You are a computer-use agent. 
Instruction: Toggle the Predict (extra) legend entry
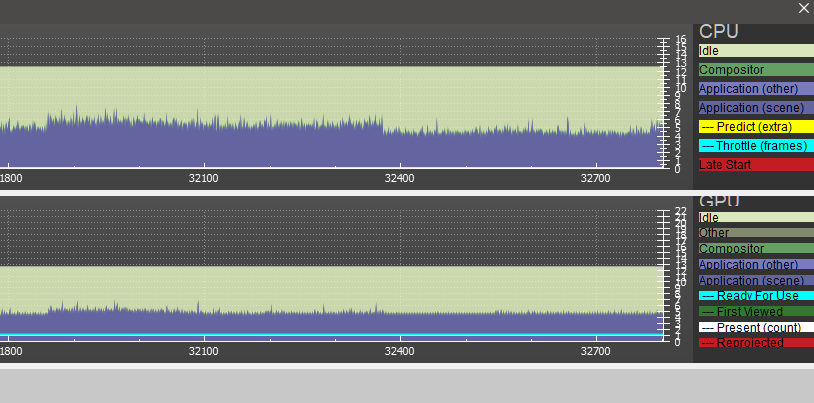(x=756, y=127)
